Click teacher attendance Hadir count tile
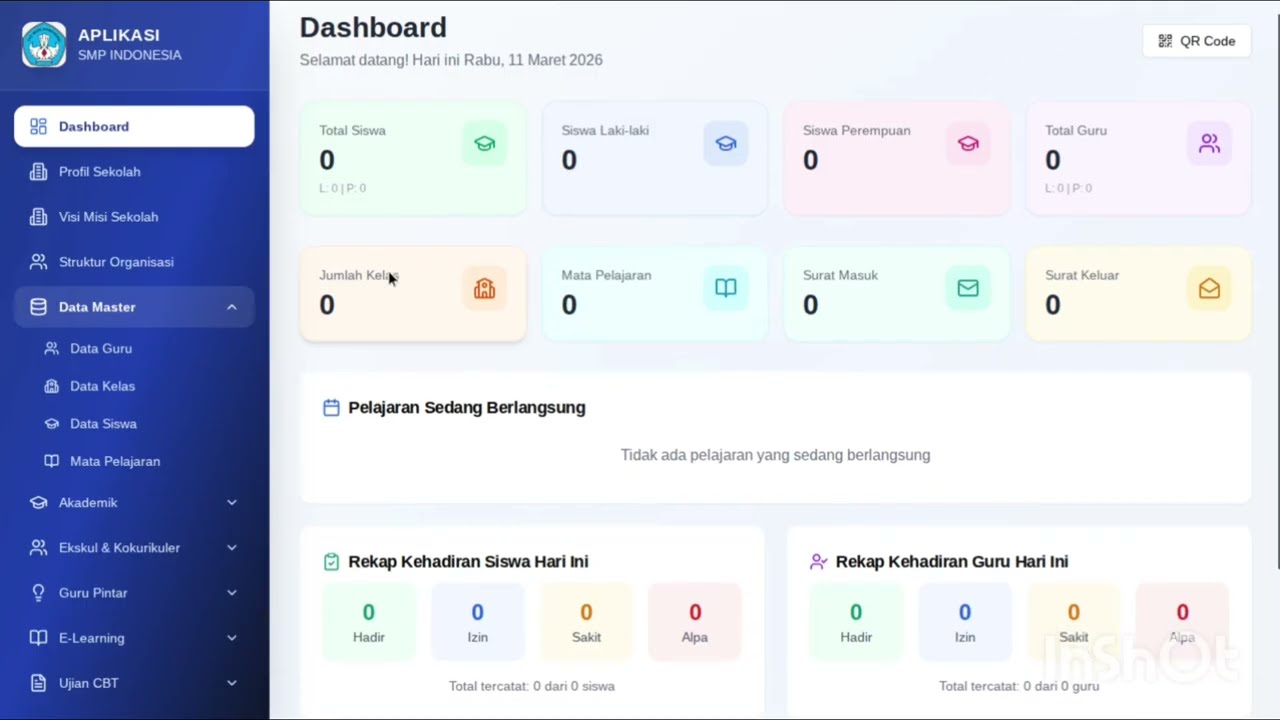The image size is (1280, 720). (x=856, y=622)
